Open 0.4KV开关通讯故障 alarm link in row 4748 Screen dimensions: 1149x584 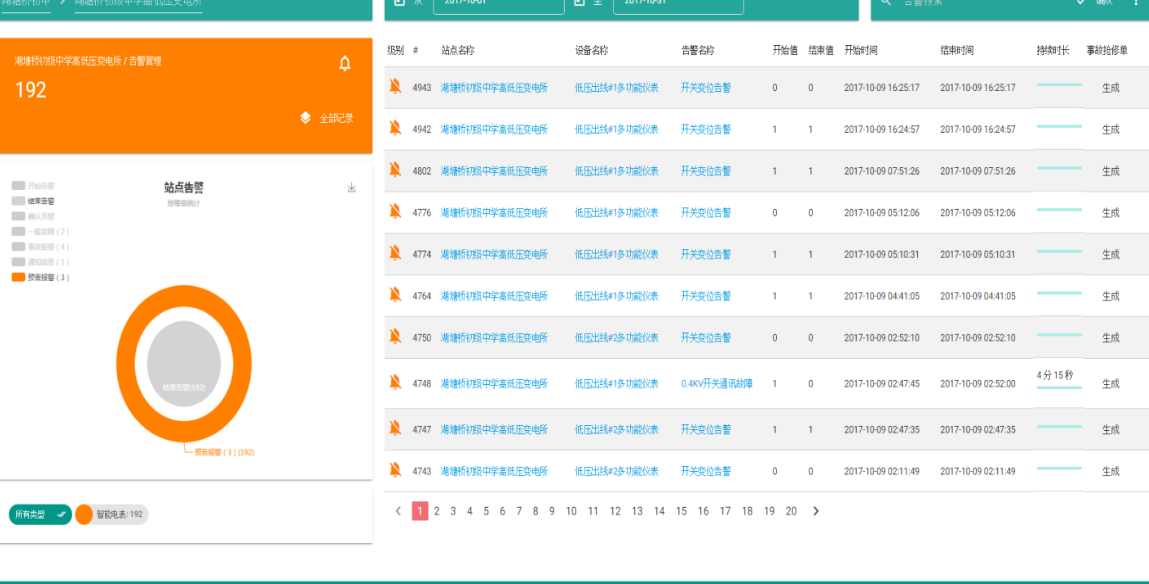716,384
